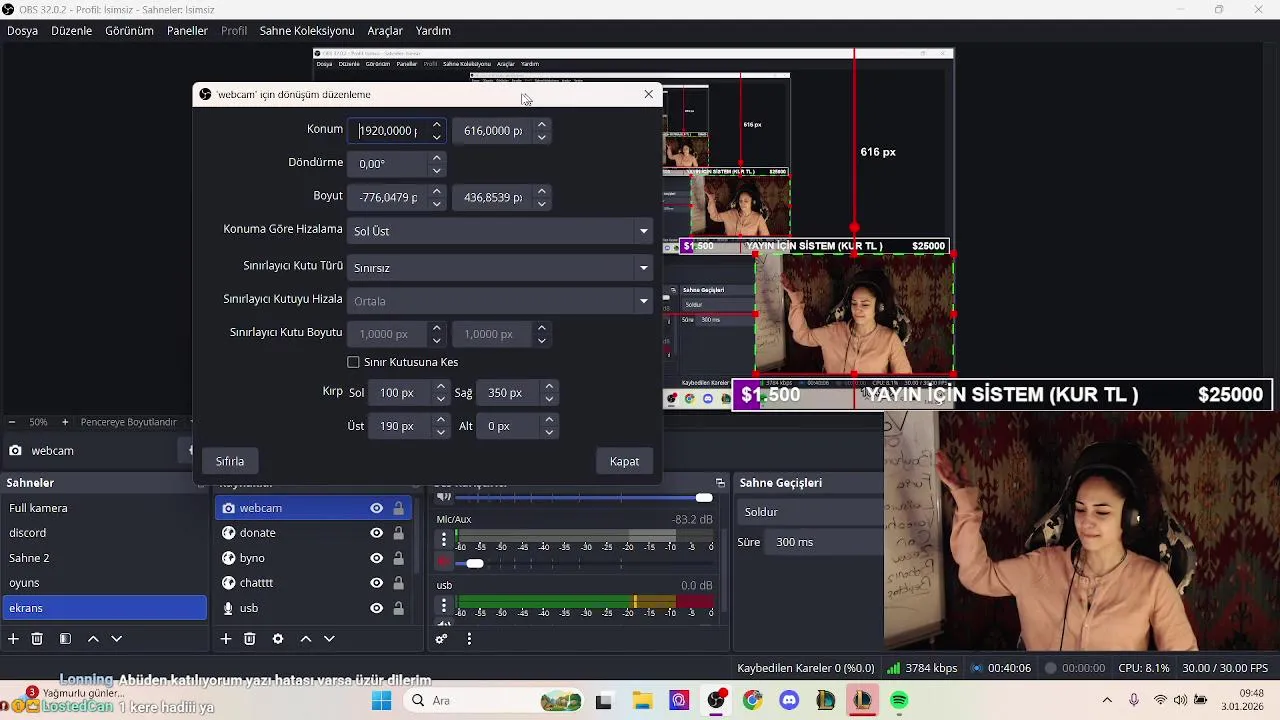
Task: Remove selected source with trash icon
Action: coord(250,638)
